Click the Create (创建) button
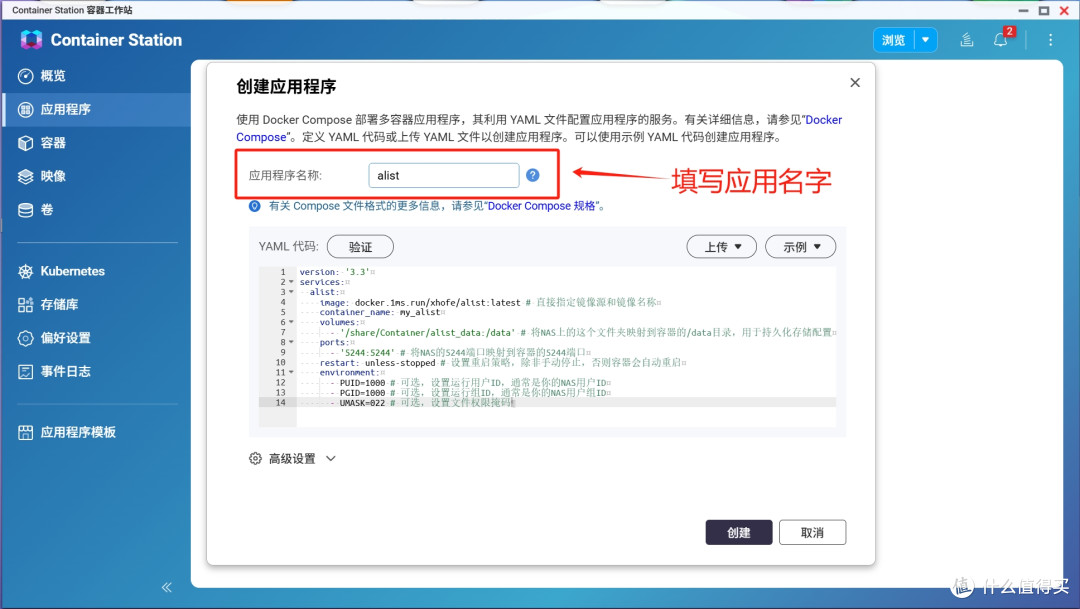Image resolution: width=1080 pixels, height=609 pixels. [738, 533]
